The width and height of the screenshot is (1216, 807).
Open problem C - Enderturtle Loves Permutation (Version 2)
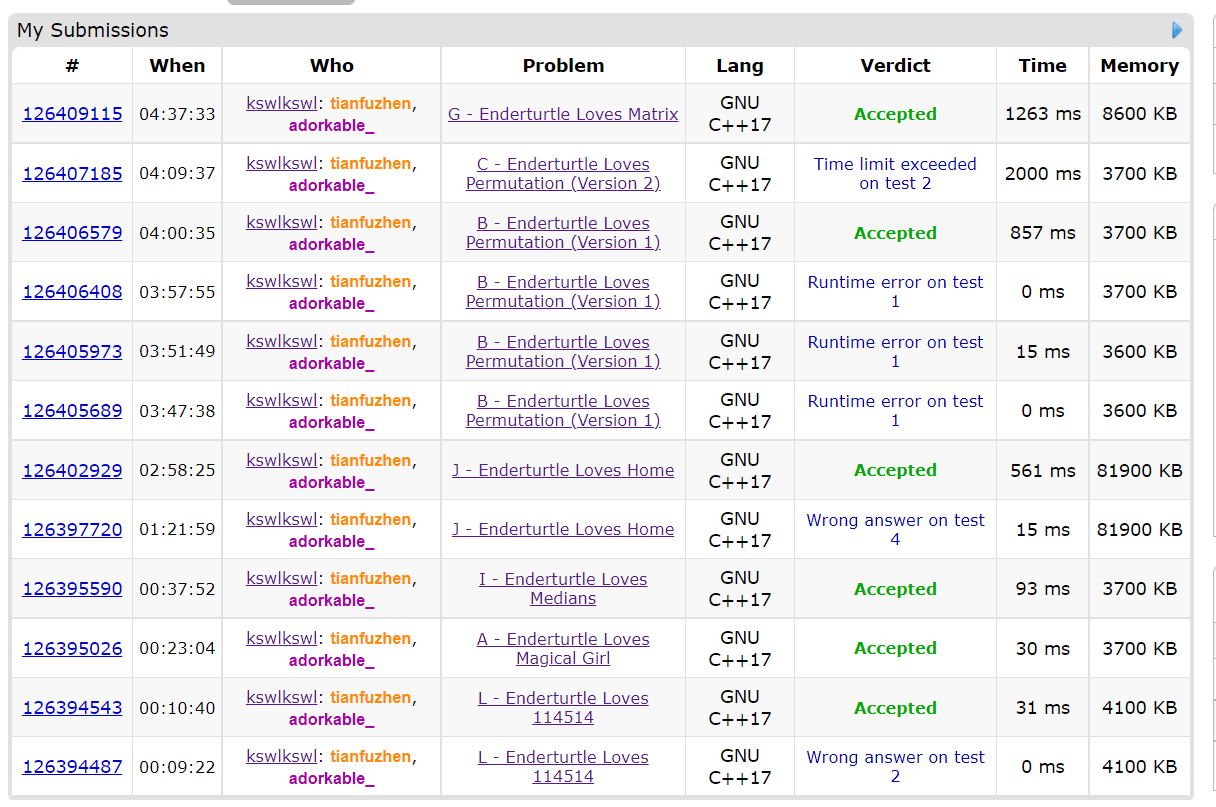tap(563, 174)
